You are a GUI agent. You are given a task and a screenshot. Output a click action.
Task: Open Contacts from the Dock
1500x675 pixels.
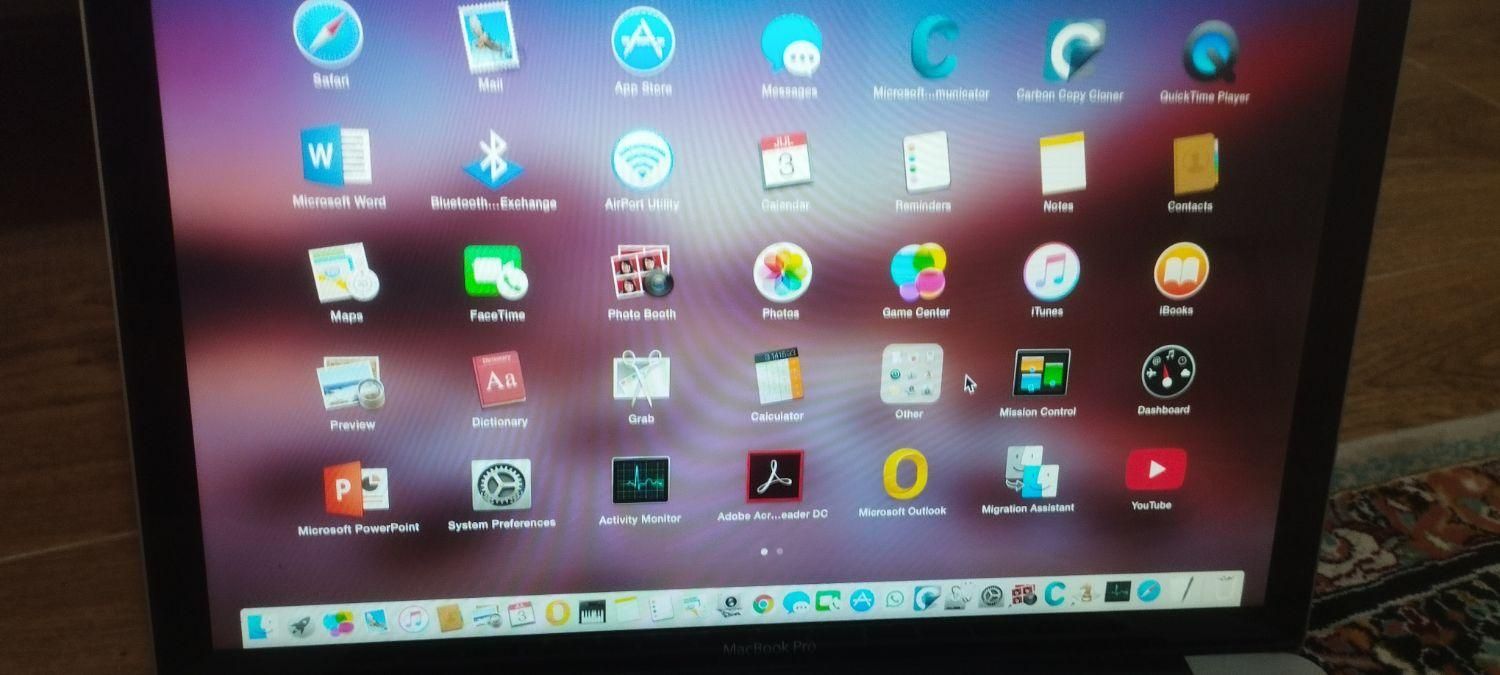(451, 618)
